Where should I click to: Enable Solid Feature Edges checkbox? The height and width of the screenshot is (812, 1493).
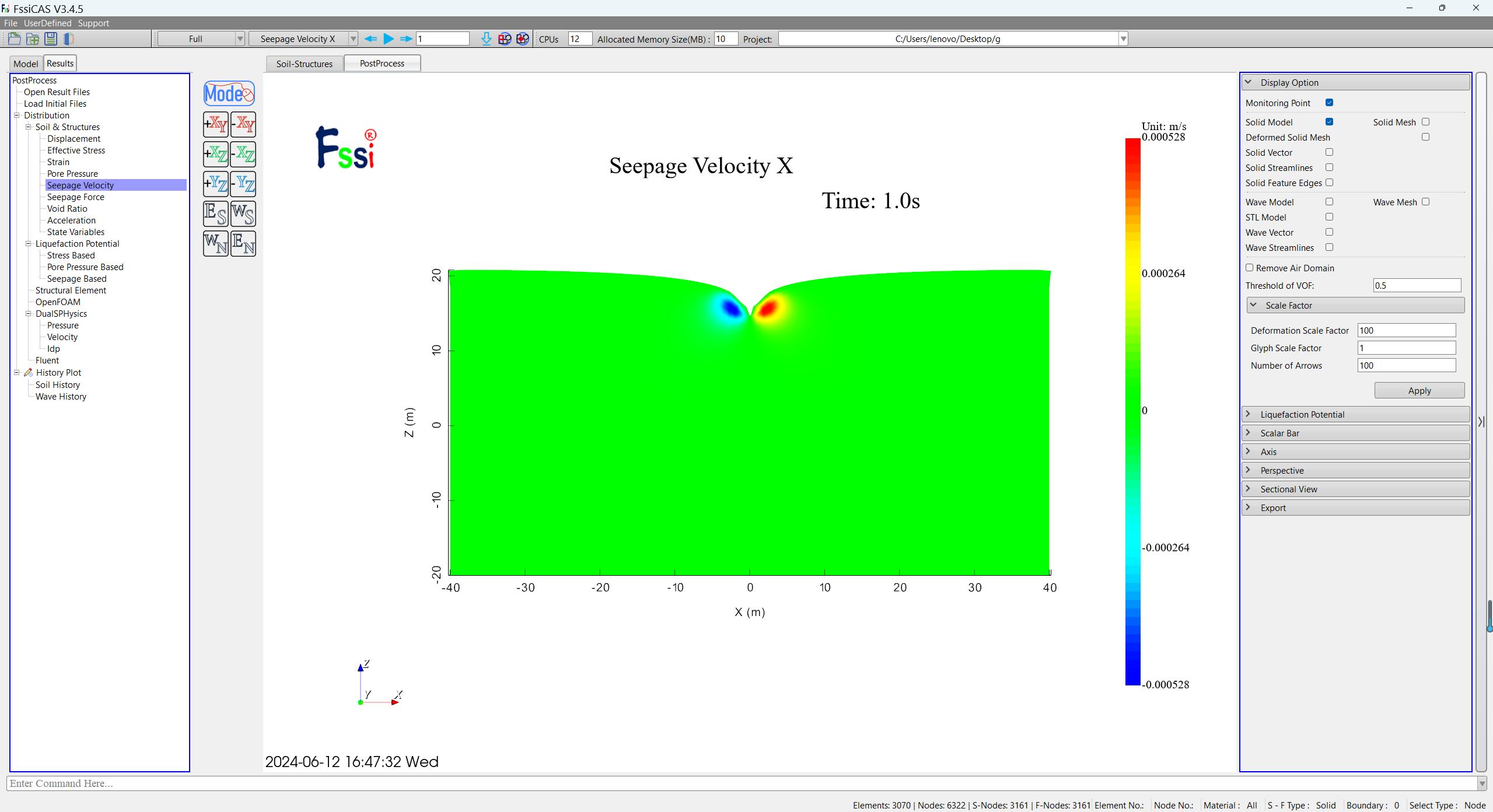pyautogui.click(x=1329, y=183)
